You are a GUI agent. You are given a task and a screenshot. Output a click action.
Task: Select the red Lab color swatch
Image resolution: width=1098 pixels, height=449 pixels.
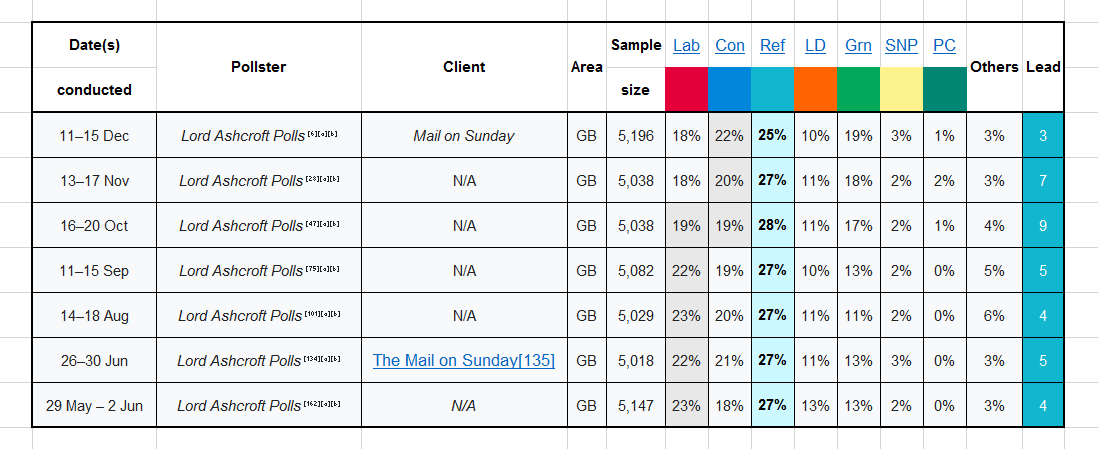pos(686,89)
